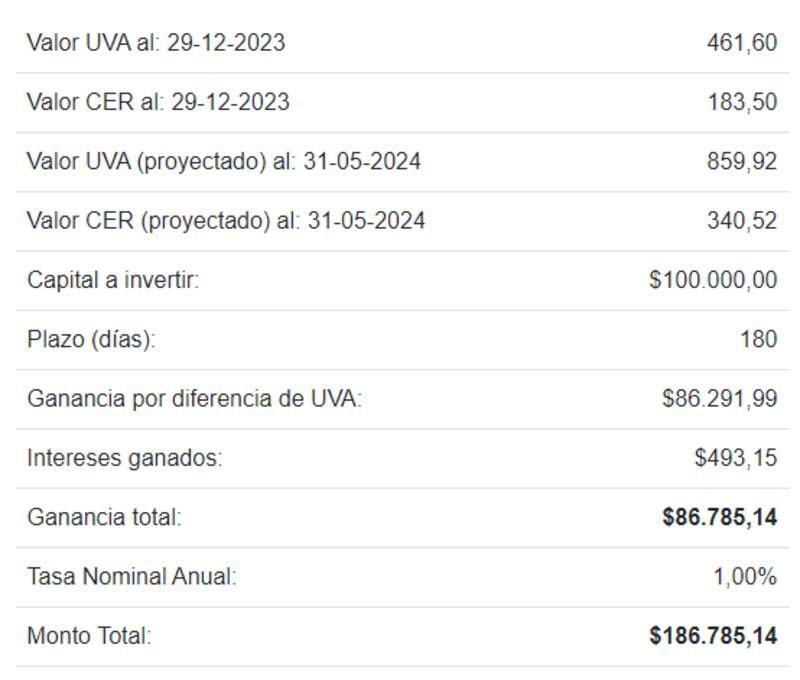Click the 'Valor CER al: 29-12-2023' label
The height and width of the screenshot is (680, 800).
(158, 102)
